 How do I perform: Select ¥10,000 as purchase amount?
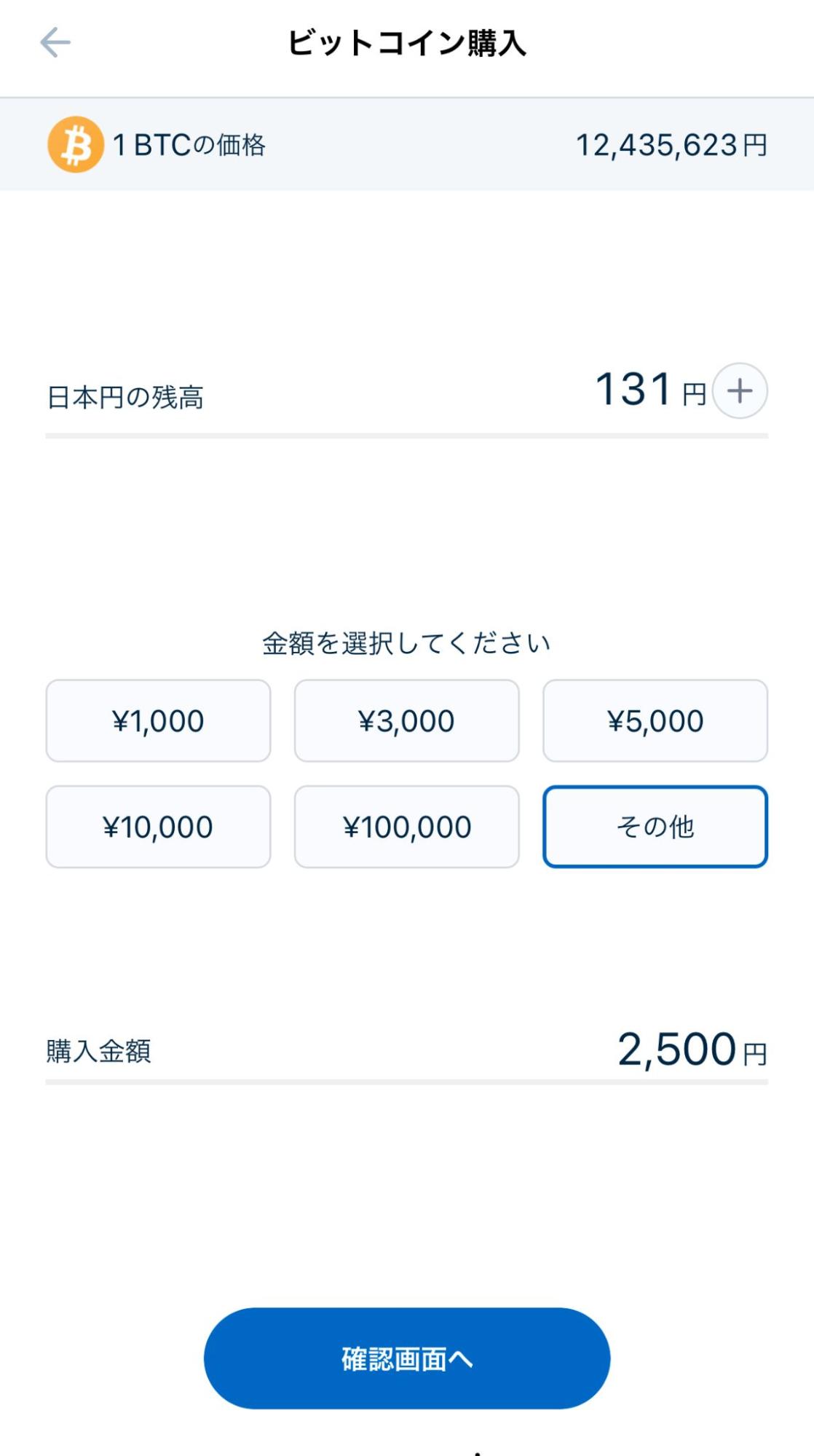(158, 827)
